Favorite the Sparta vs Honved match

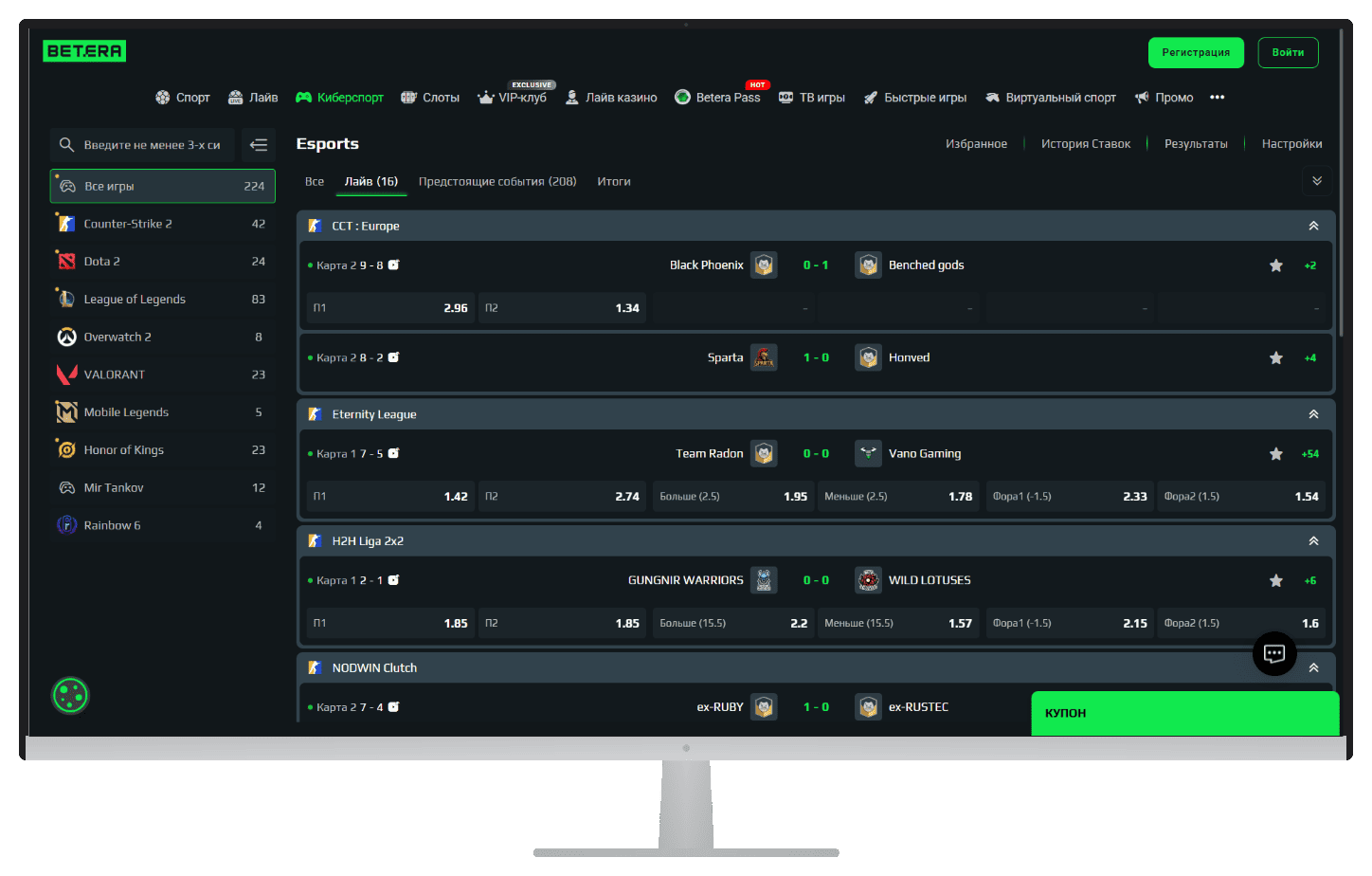pyautogui.click(x=1276, y=358)
